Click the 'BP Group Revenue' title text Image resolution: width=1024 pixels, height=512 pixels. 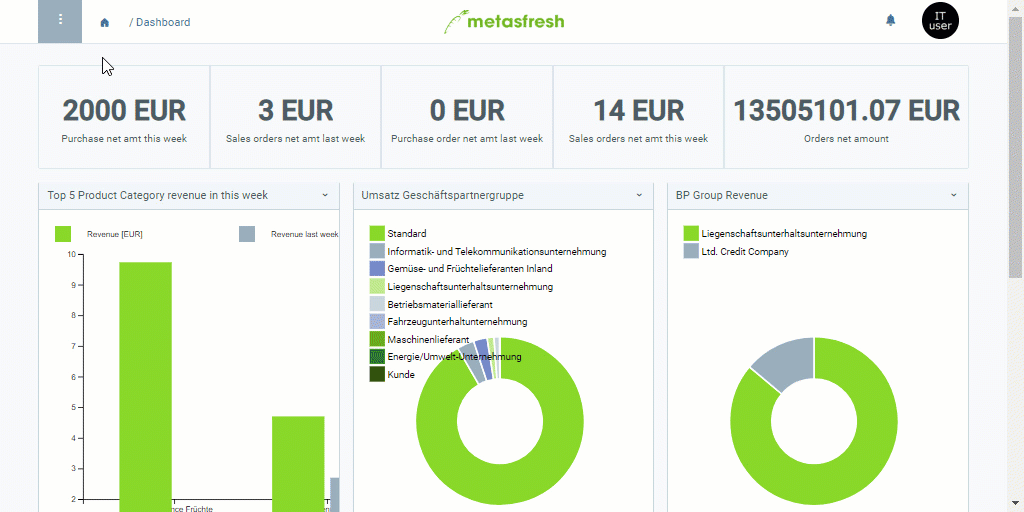pos(722,195)
